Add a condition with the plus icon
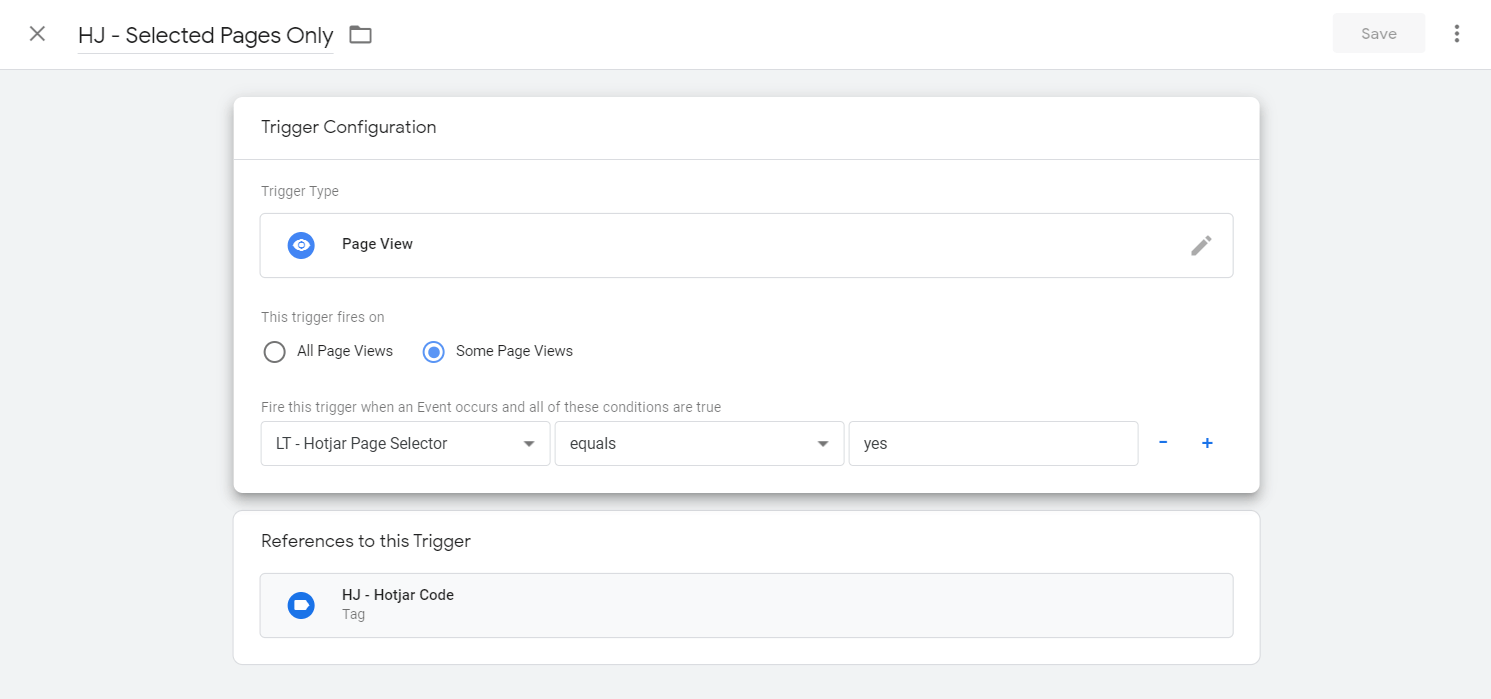Screen dimensions: 1491x699 (1207, 443)
